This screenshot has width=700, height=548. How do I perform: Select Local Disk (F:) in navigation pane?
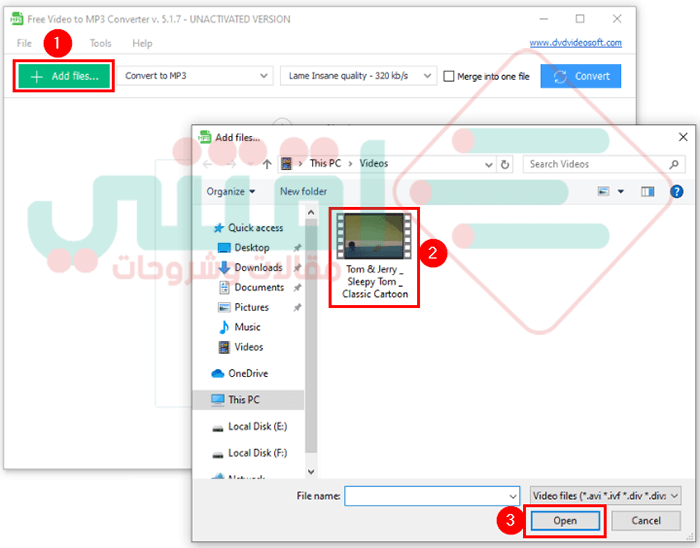(x=249, y=453)
